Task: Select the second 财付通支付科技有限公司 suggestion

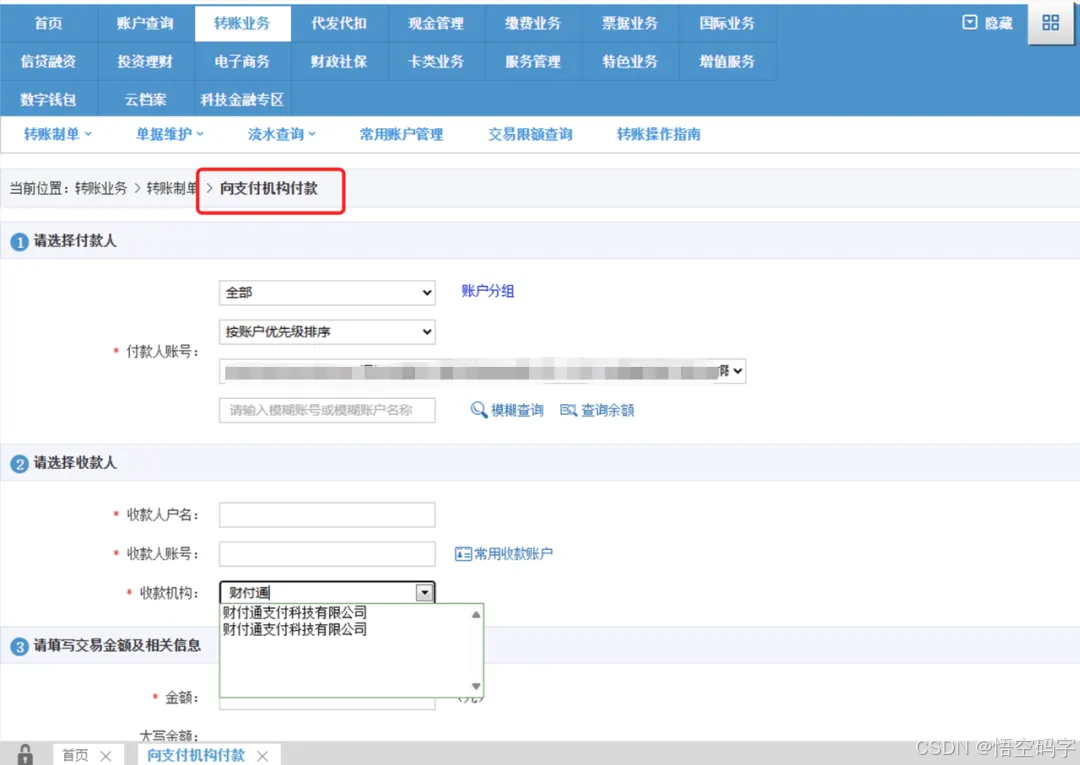Action: tap(295, 629)
